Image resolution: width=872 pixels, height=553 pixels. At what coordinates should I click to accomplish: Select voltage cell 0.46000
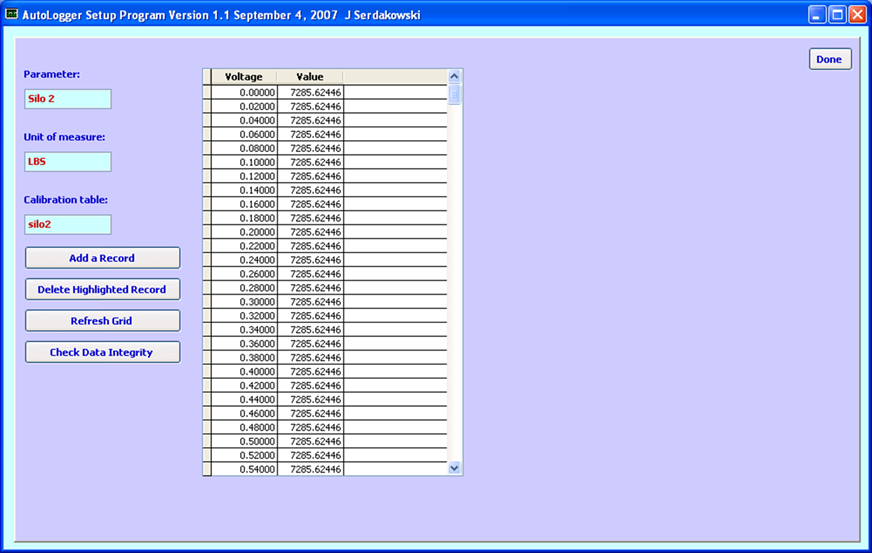point(244,413)
